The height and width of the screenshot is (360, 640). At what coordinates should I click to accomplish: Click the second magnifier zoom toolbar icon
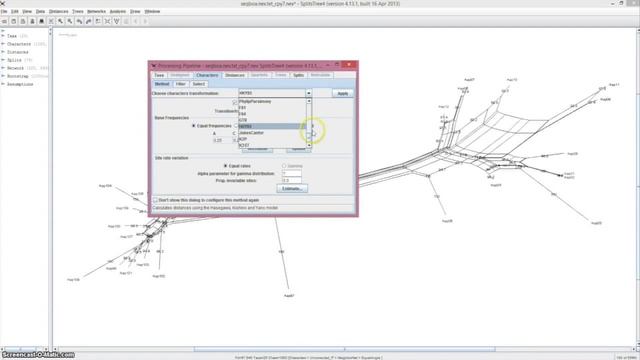point(70,21)
